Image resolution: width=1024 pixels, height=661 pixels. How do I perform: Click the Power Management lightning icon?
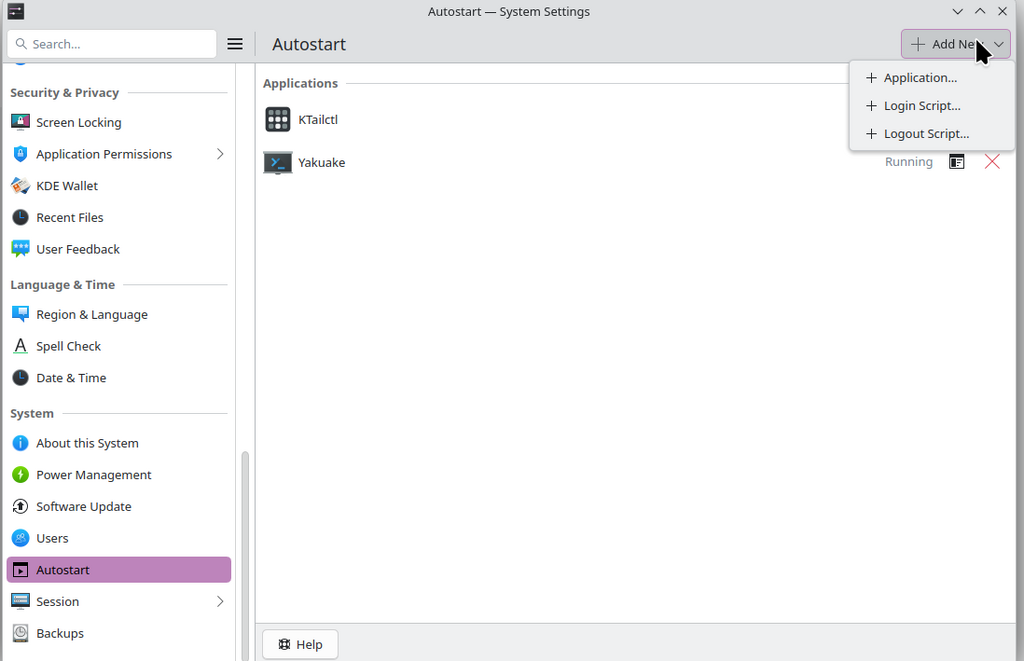20,475
